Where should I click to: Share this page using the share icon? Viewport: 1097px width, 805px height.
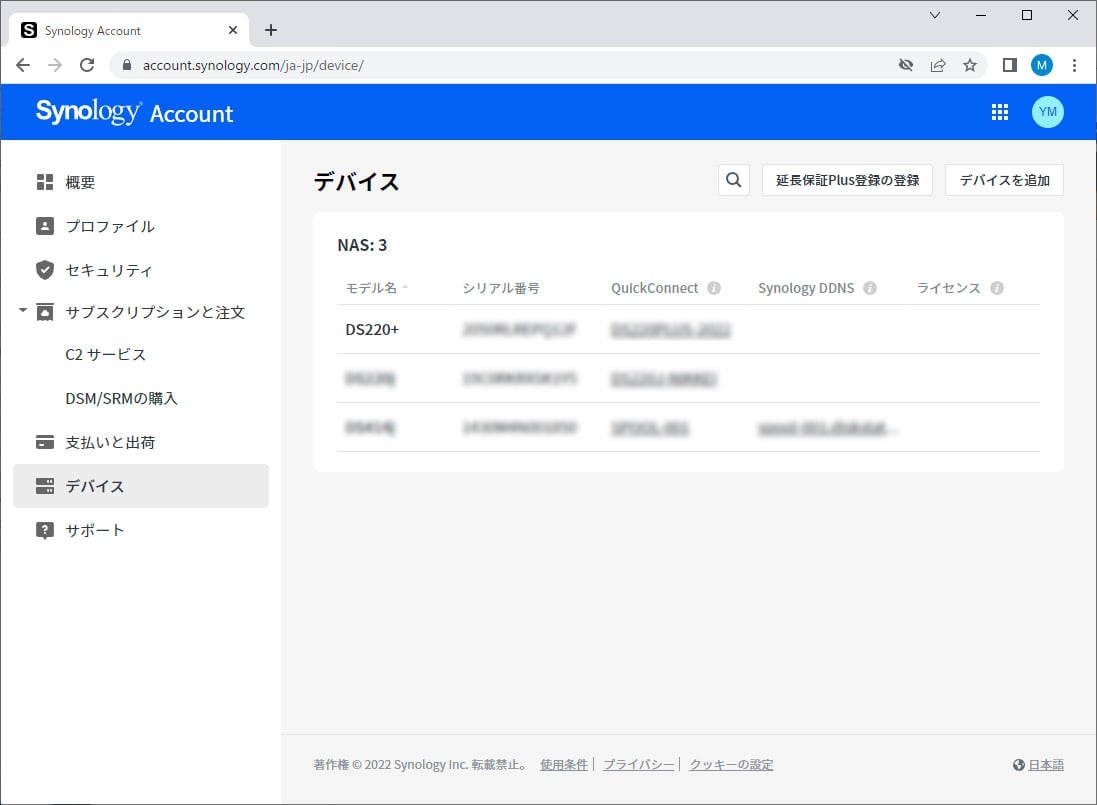click(937, 65)
